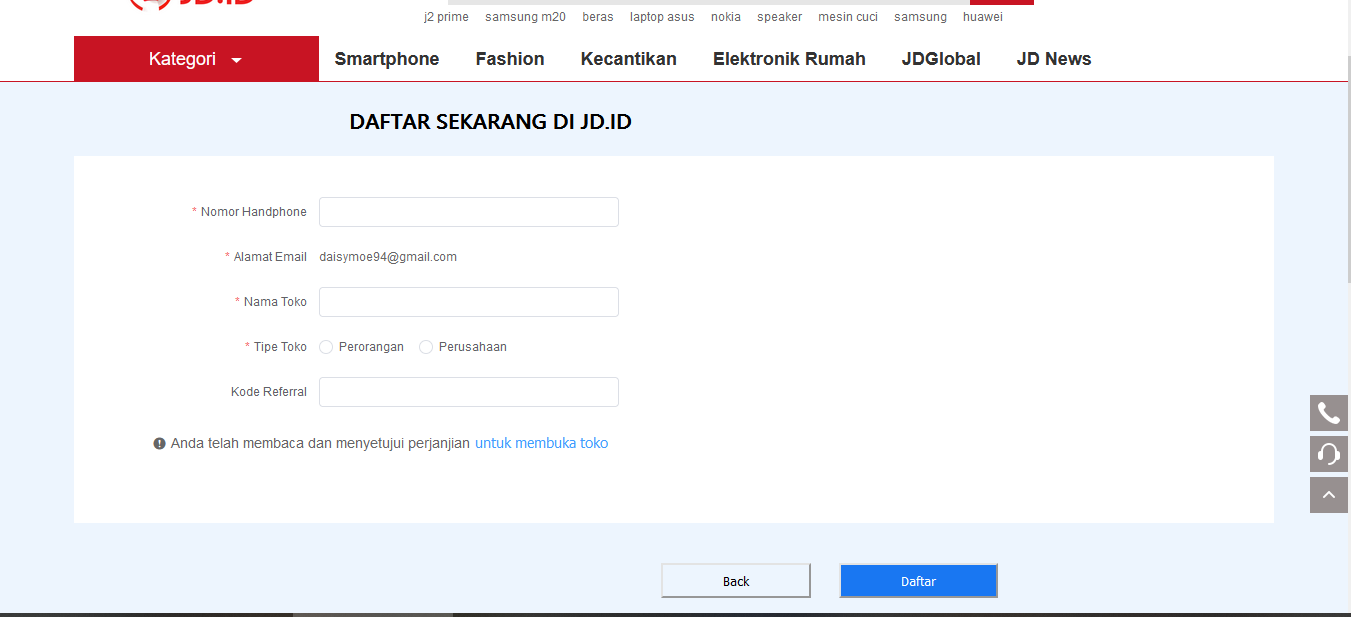Click the 'nokia' search suggestion
The image size is (1351, 617).
pyautogui.click(x=726, y=17)
